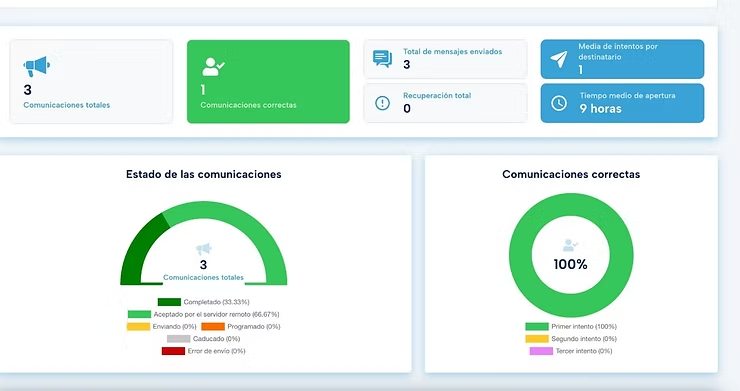
Task: Open the Tiempo medio de apertura card
Action: click(622, 103)
